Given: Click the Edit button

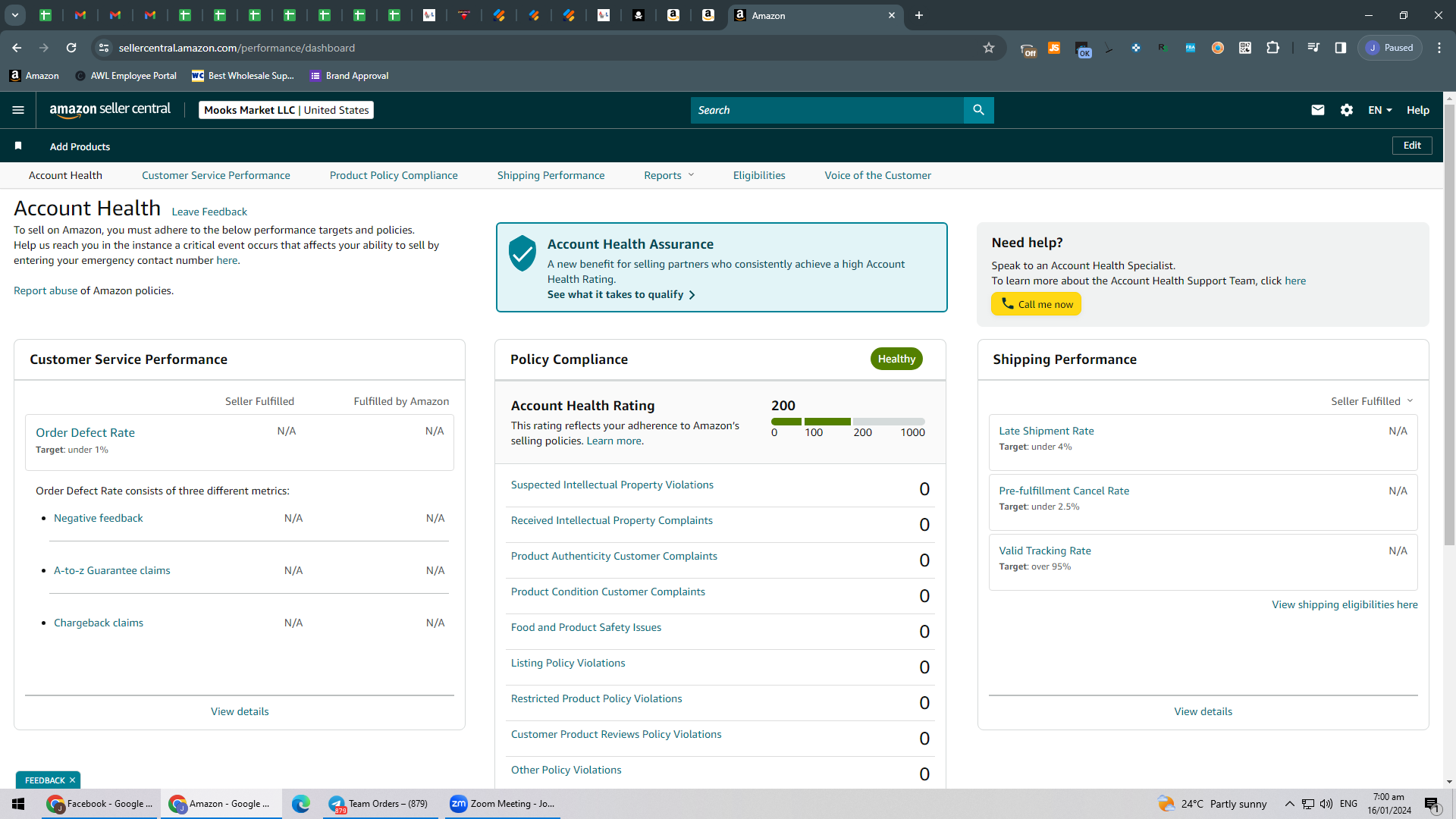Looking at the screenshot, I should pyautogui.click(x=1412, y=146).
